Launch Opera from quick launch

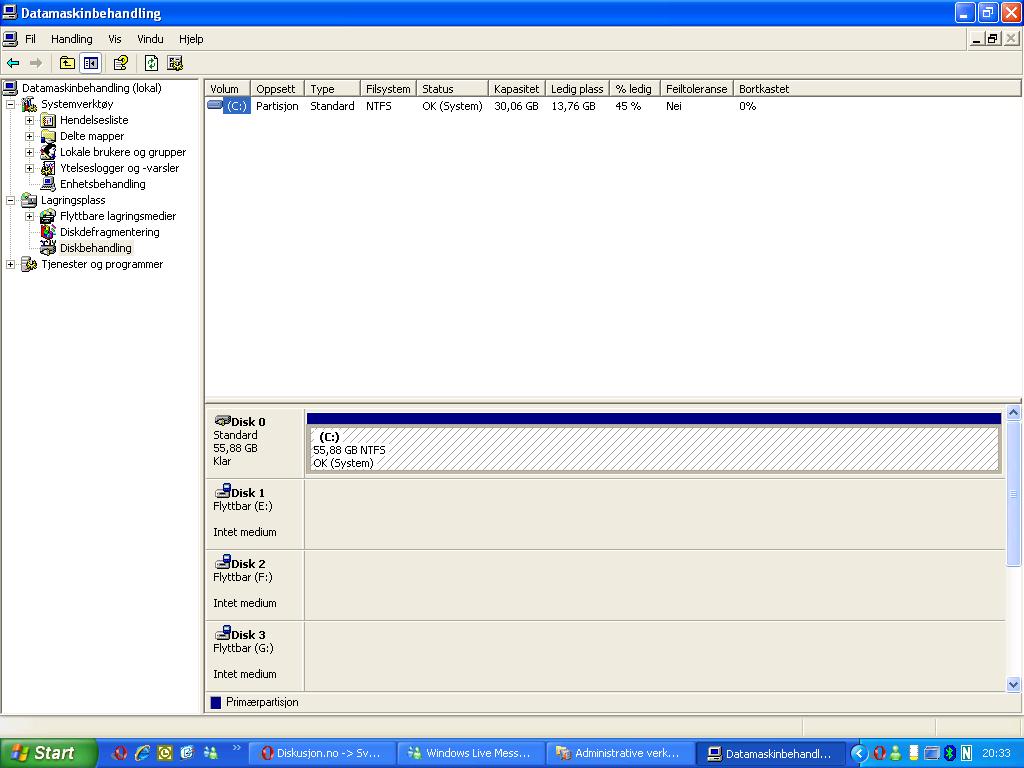tap(120, 753)
